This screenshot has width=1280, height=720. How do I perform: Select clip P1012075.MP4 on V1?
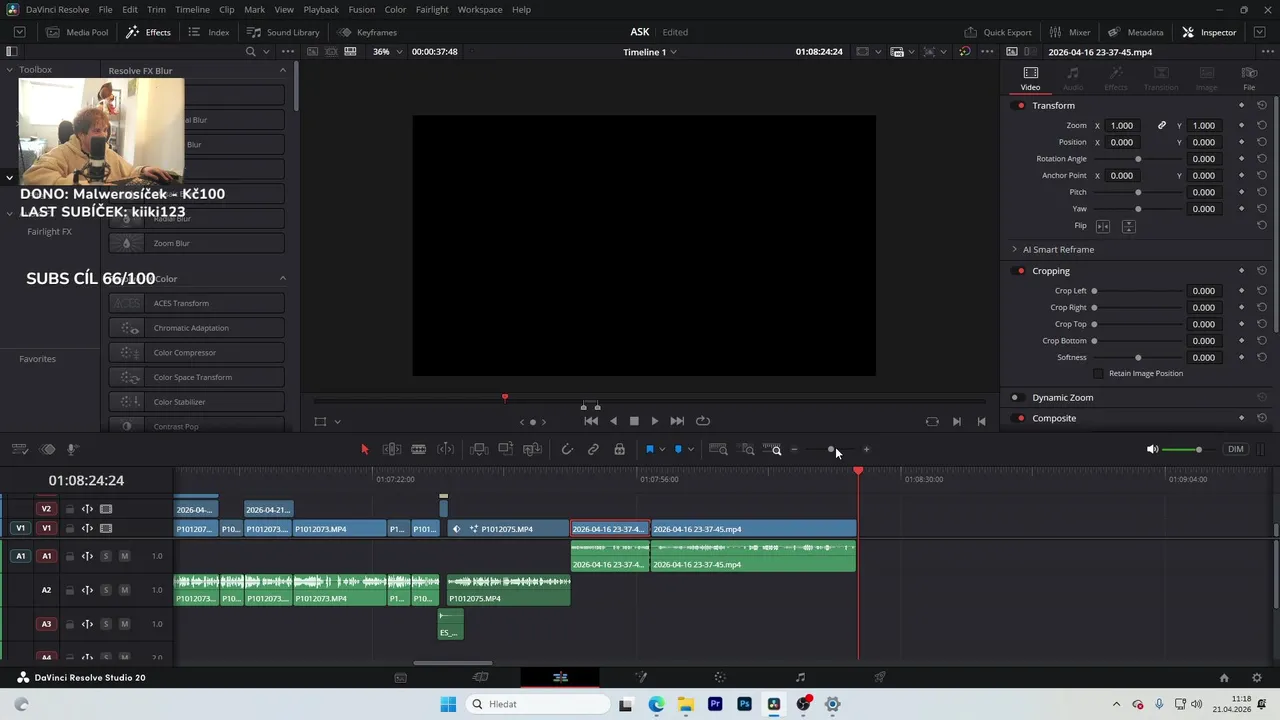[x=509, y=529]
